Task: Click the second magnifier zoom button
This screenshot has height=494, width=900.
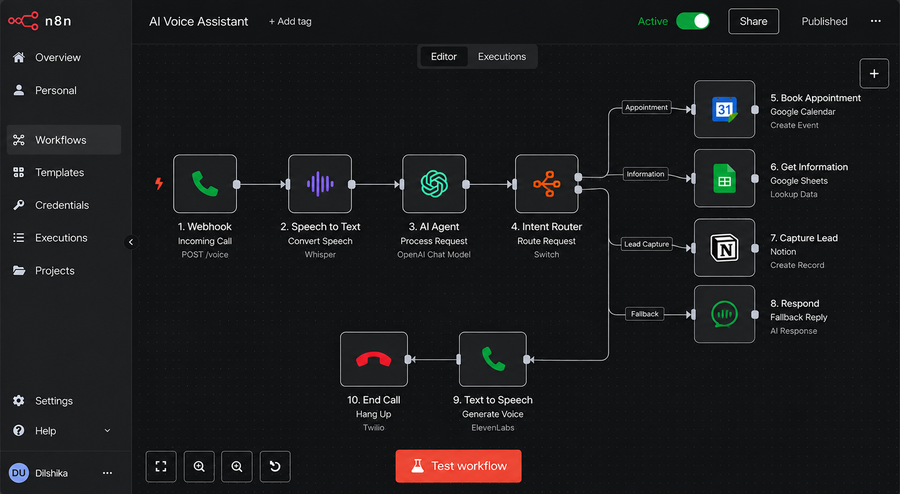Action: coord(237,466)
